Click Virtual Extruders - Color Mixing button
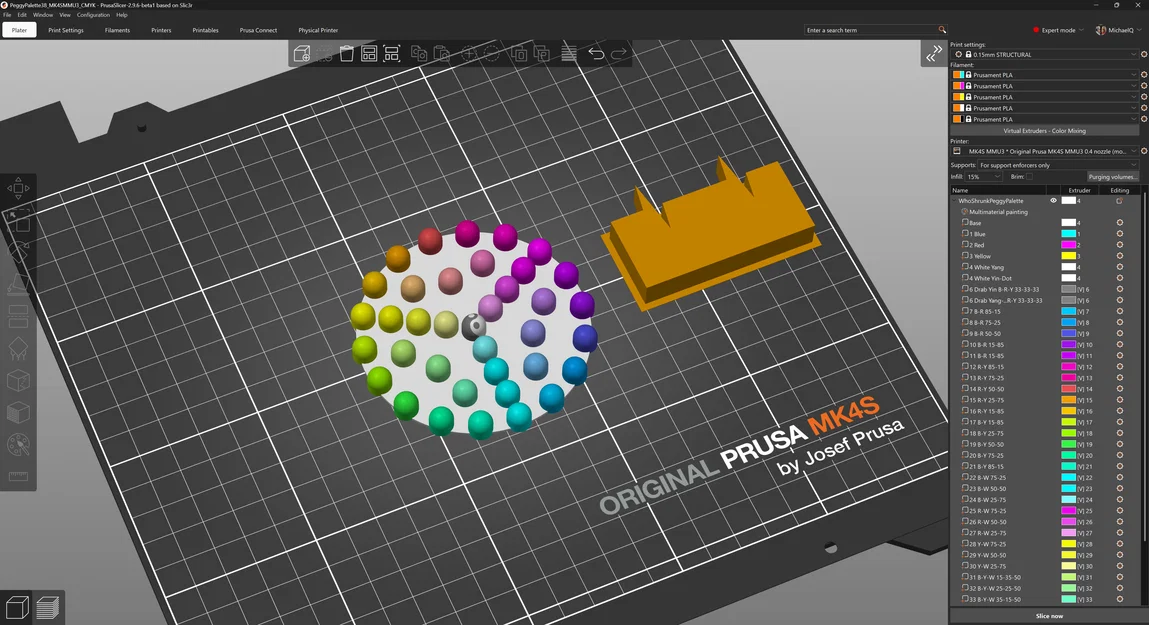 click(1044, 131)
